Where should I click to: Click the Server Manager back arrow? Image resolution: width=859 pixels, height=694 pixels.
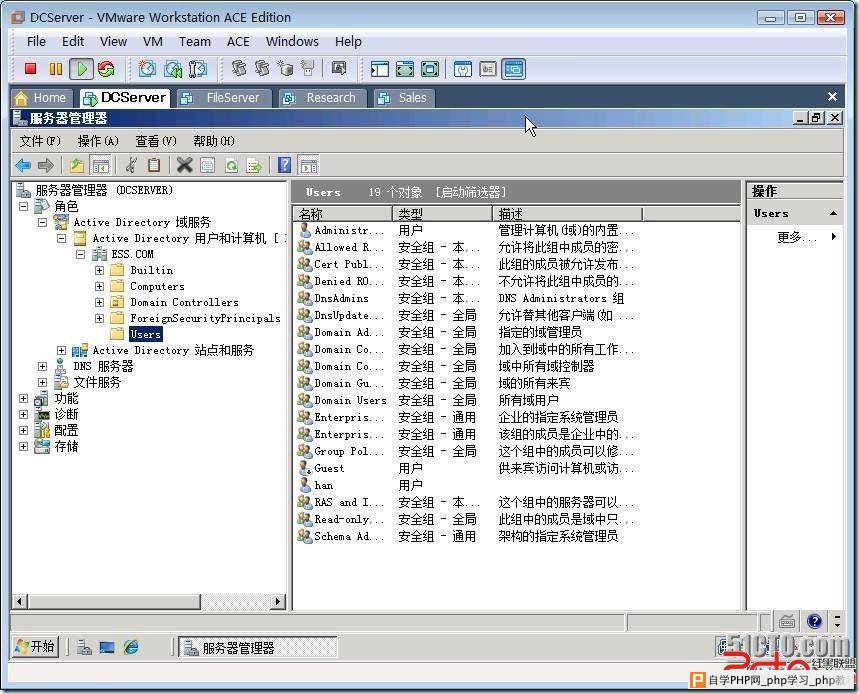coord(24,165)
